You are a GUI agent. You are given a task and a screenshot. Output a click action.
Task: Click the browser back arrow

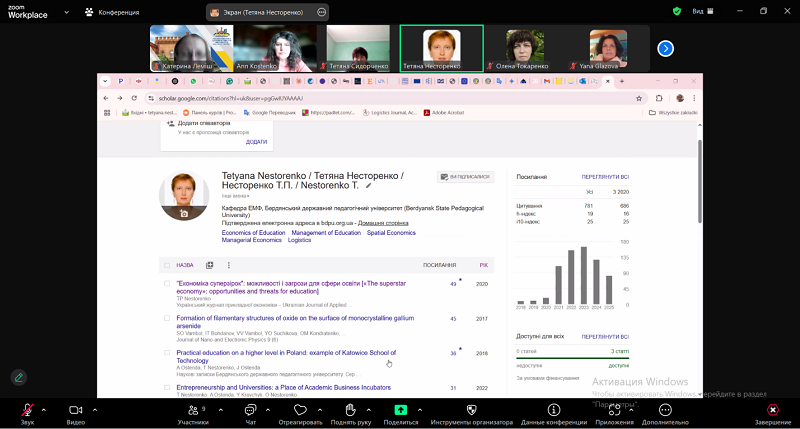tap(106, 98)
